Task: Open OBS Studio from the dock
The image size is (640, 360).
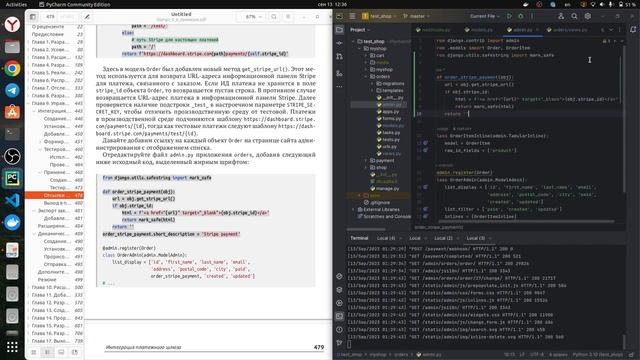Action: pyautogui.click(x=12, y=156)
